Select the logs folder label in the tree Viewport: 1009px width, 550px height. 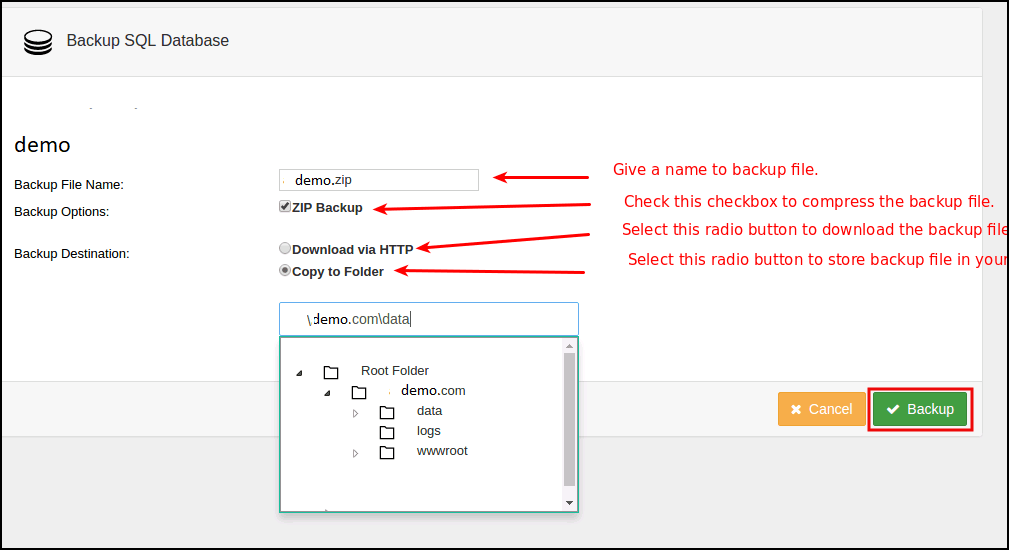tap(429, 431)
